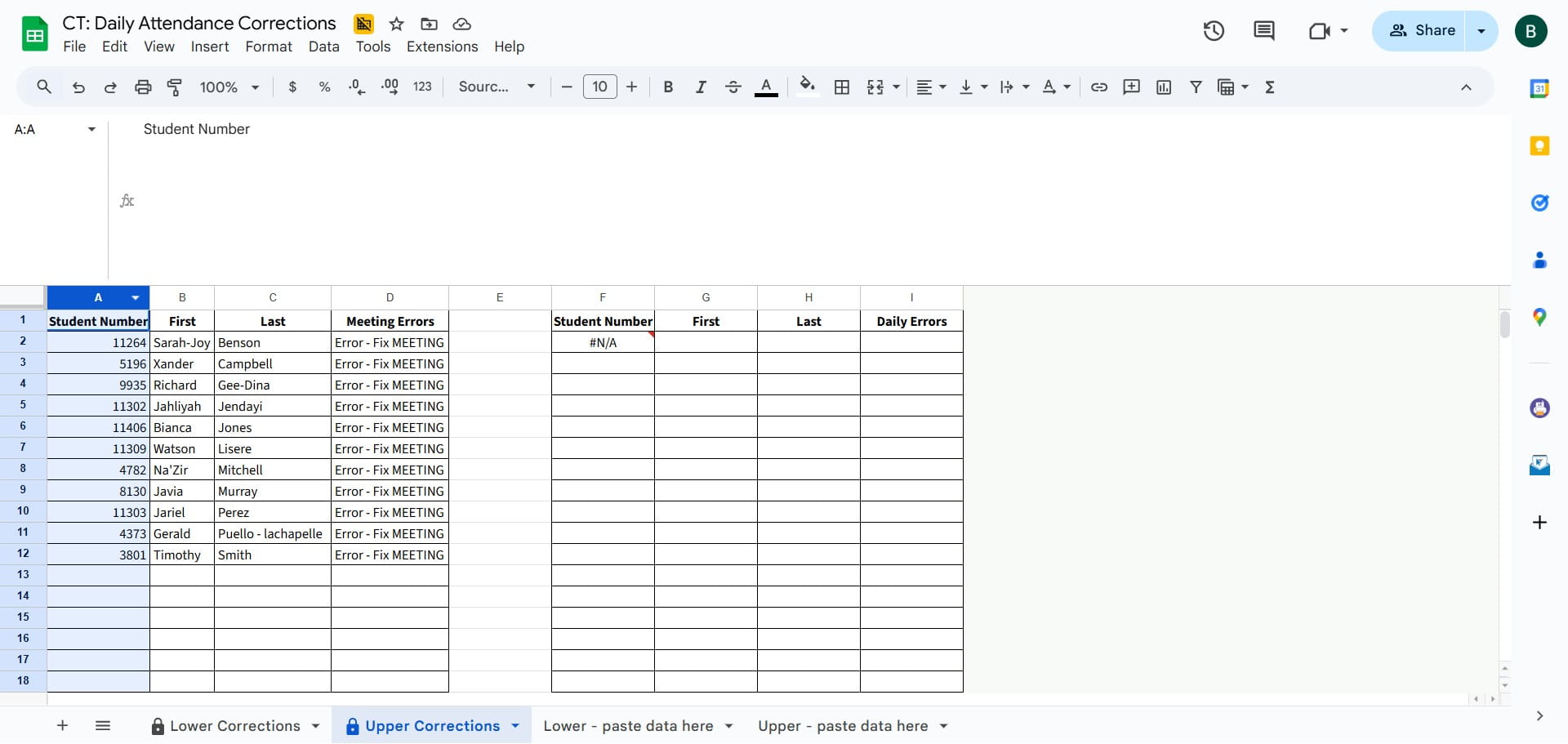1568x744 pixels.
Task: Open column A header dropdown arrow
Action: (x=136, y=298)
